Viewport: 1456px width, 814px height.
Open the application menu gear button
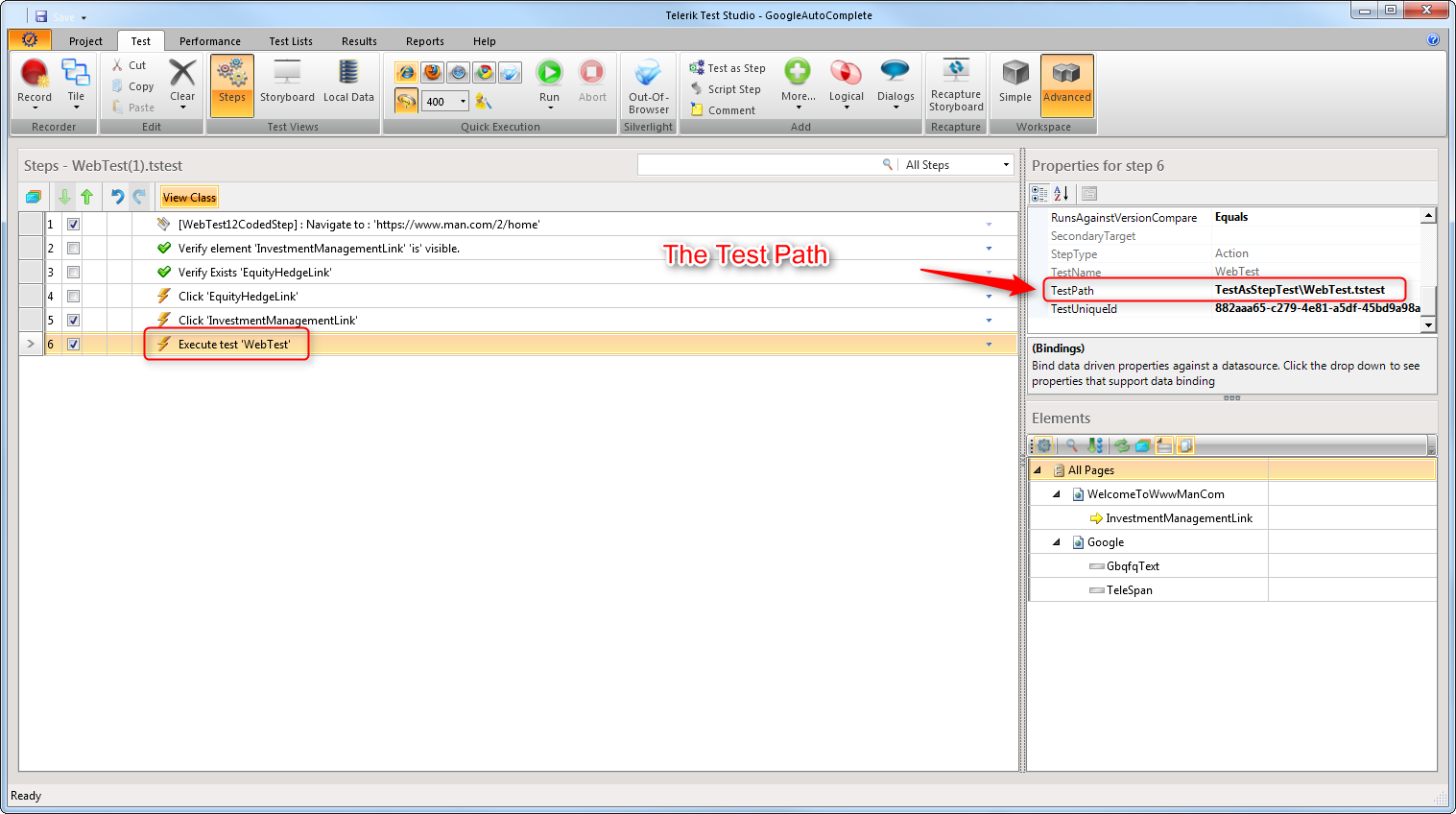coord(30,39)
